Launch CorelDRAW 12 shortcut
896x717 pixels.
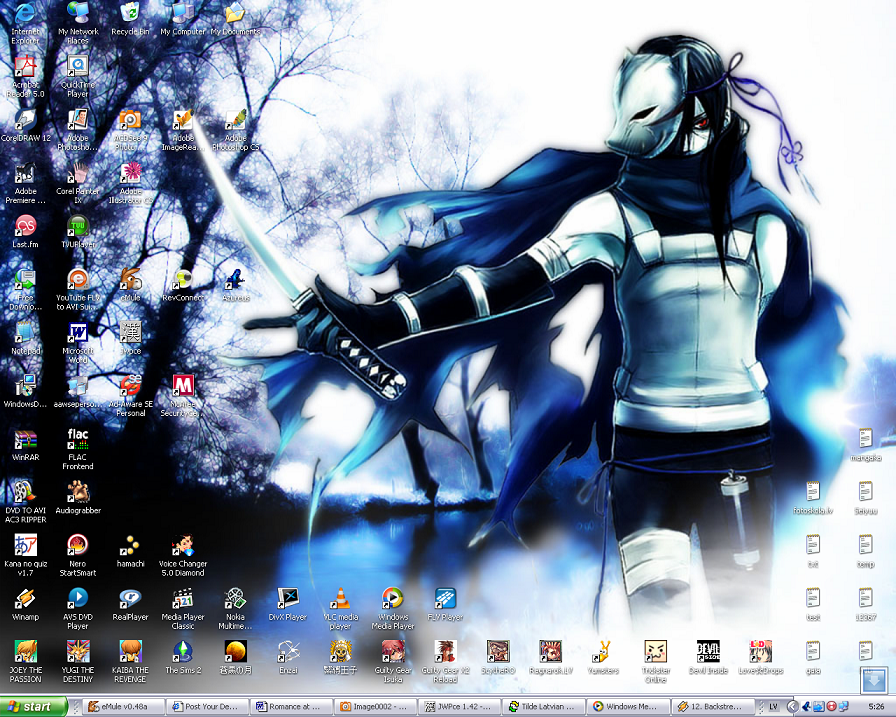coord(25,120)
